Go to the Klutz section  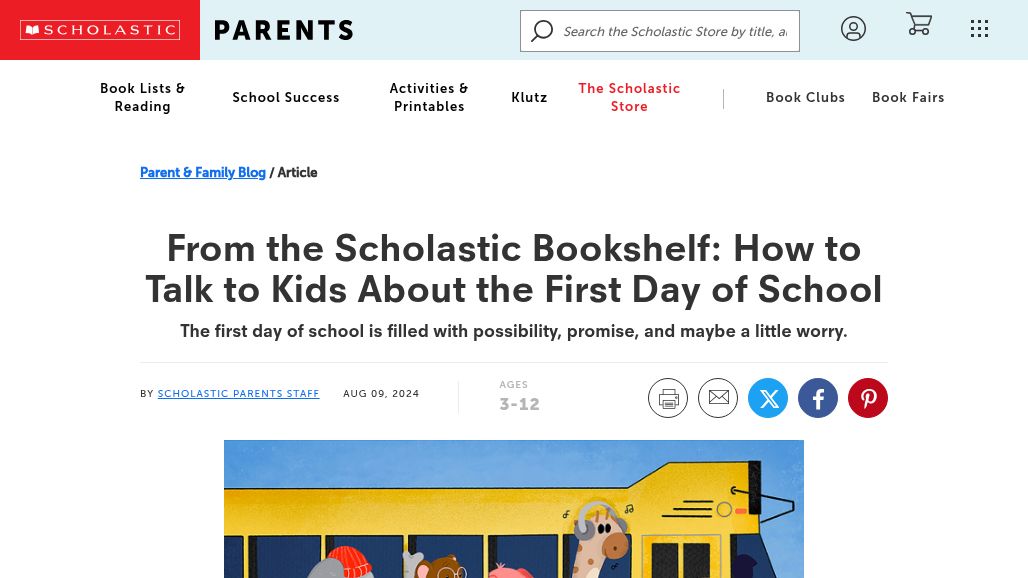pyautogui.click(x=529, y=97)
